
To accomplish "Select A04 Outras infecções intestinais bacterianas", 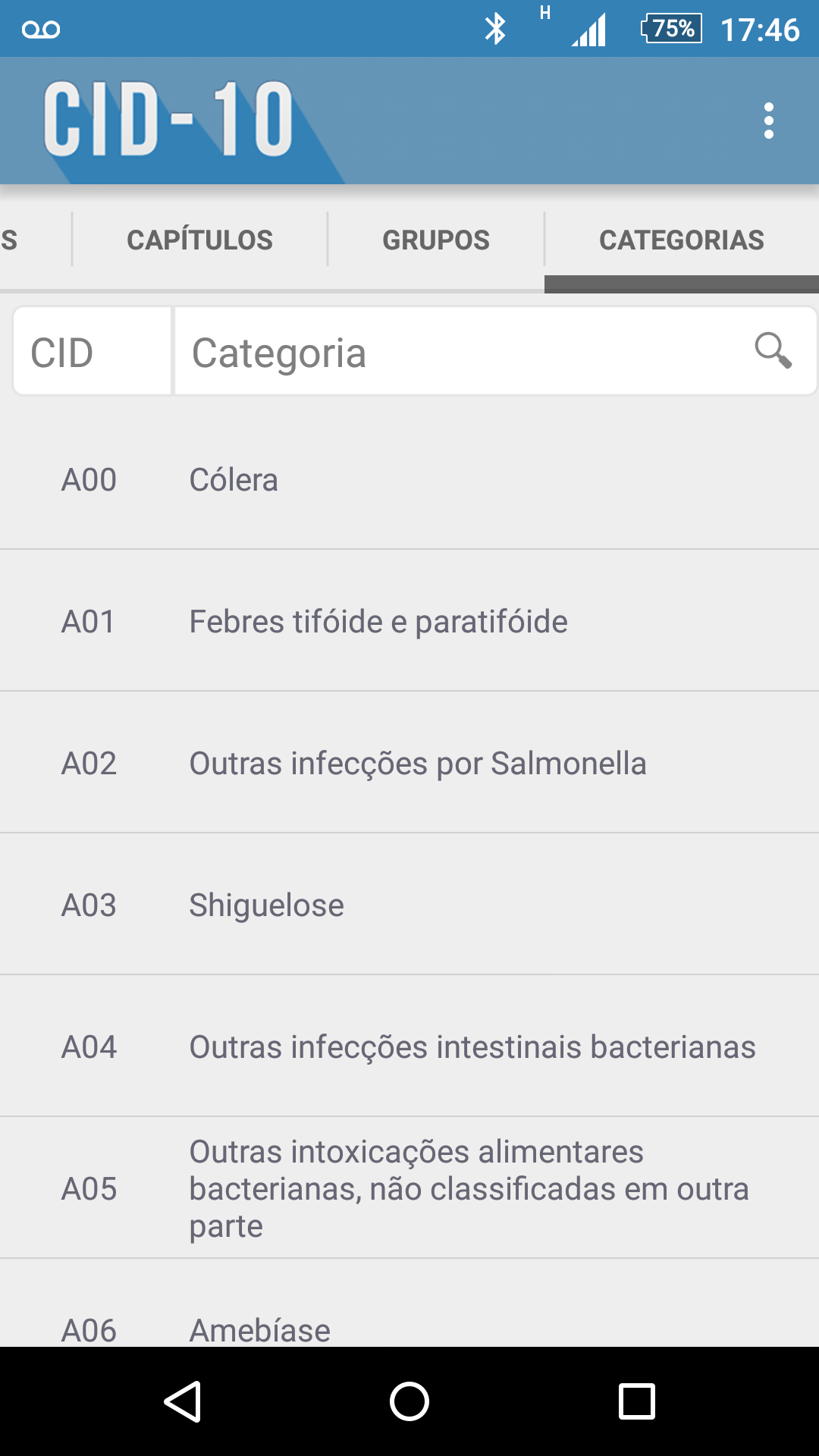I will pyautogui.click(x=409, y=1047).
